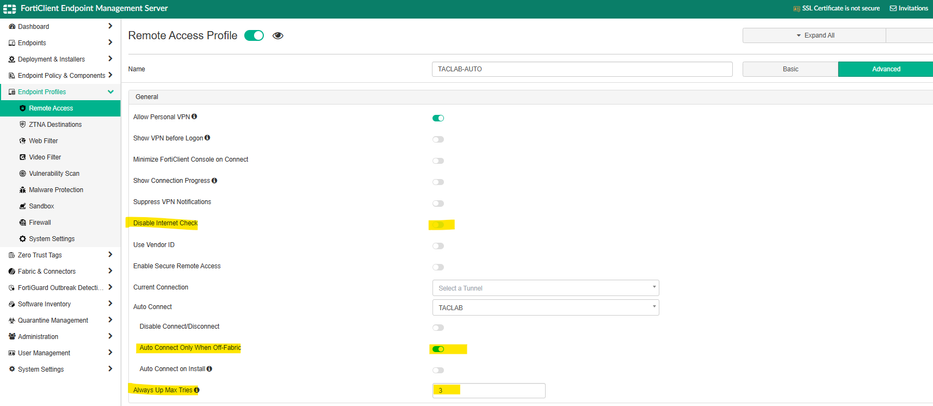Image resolution: width=933 pixels, height=406 pixels.
Task: Click the eye icon beside Remote Access Profile
Action: point(278,36)
